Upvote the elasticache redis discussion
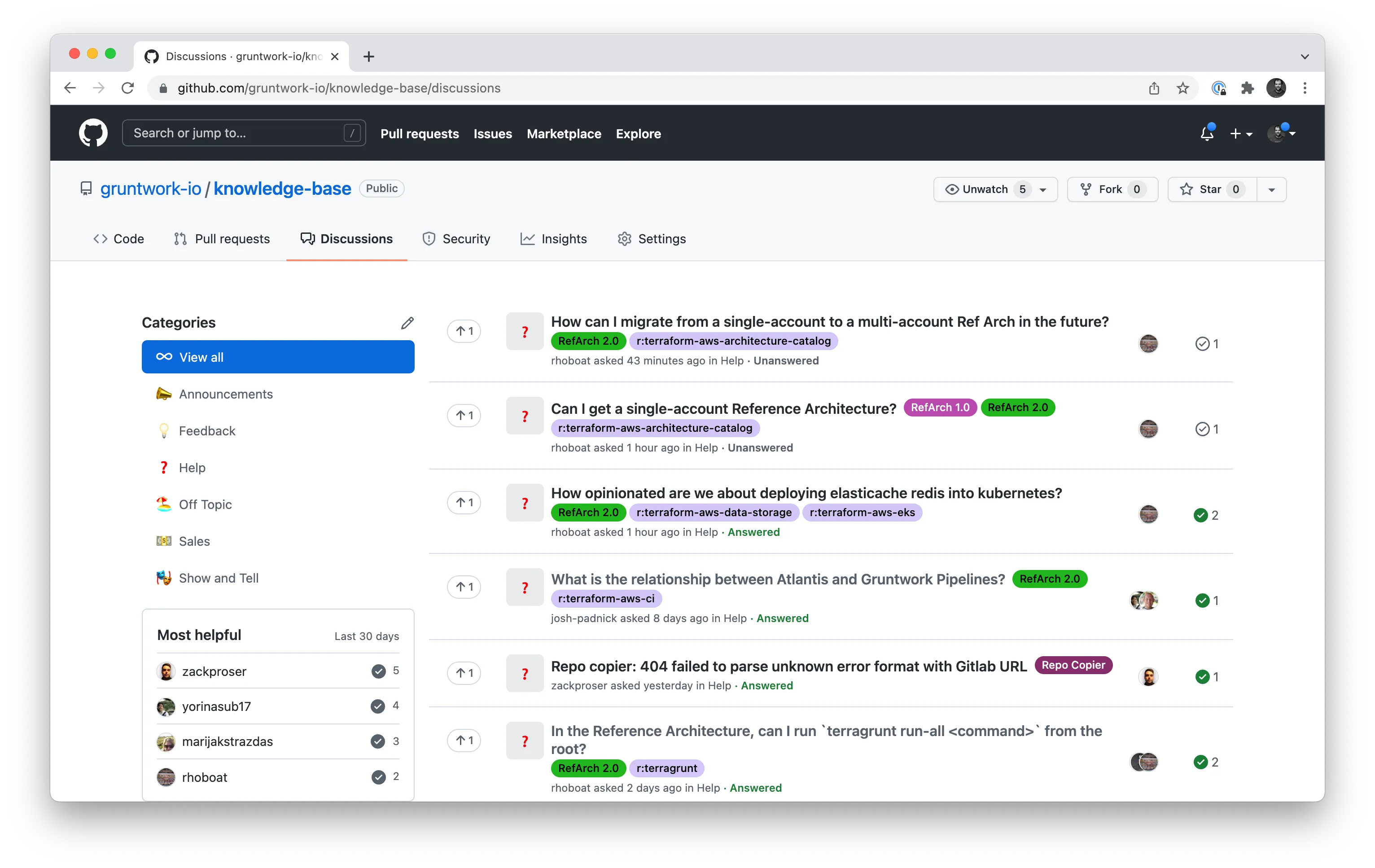1375x868 pixels. pyautogui.click(x=464, y=503)
